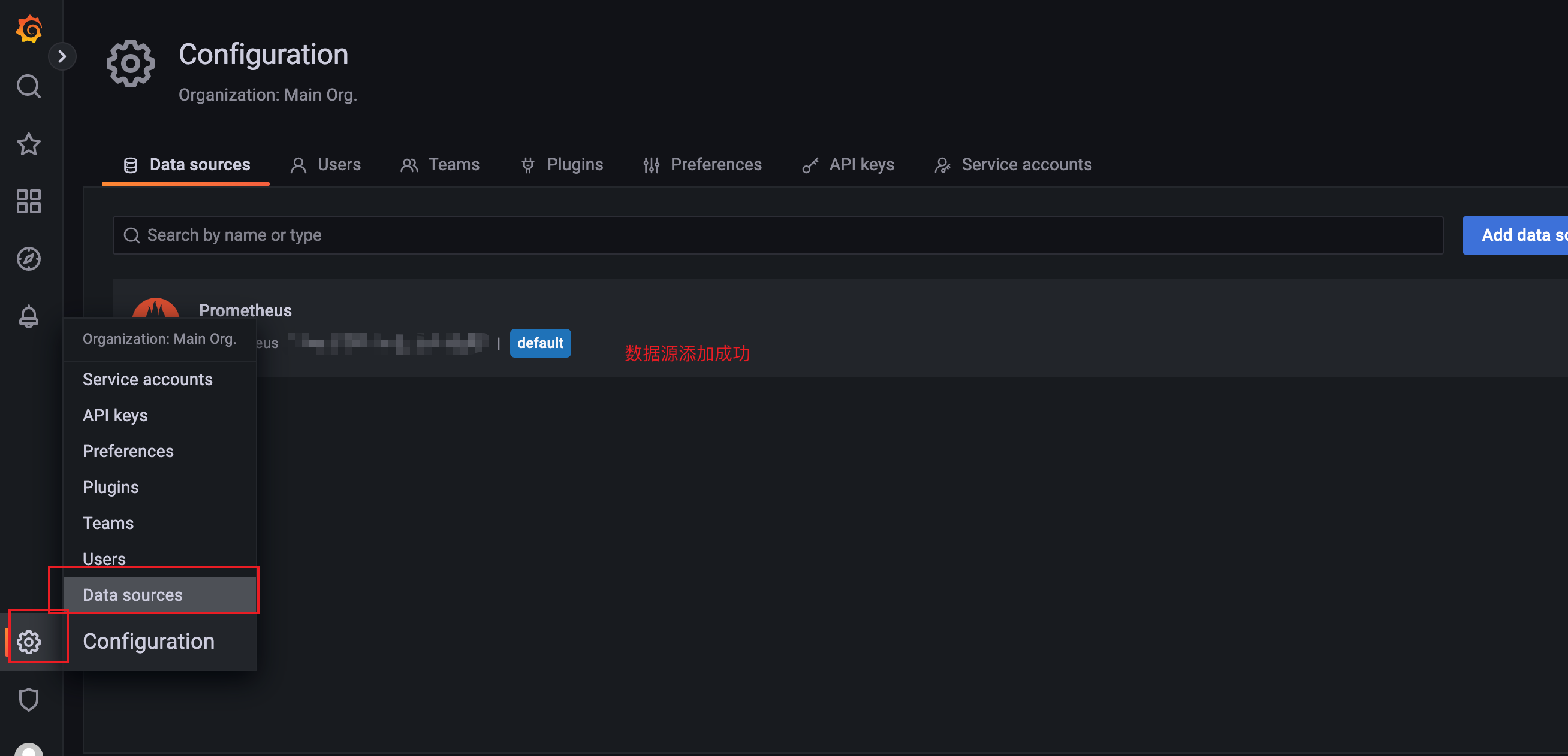
Task: Click the user avatar in the sidebar
Action: [29, 750]
